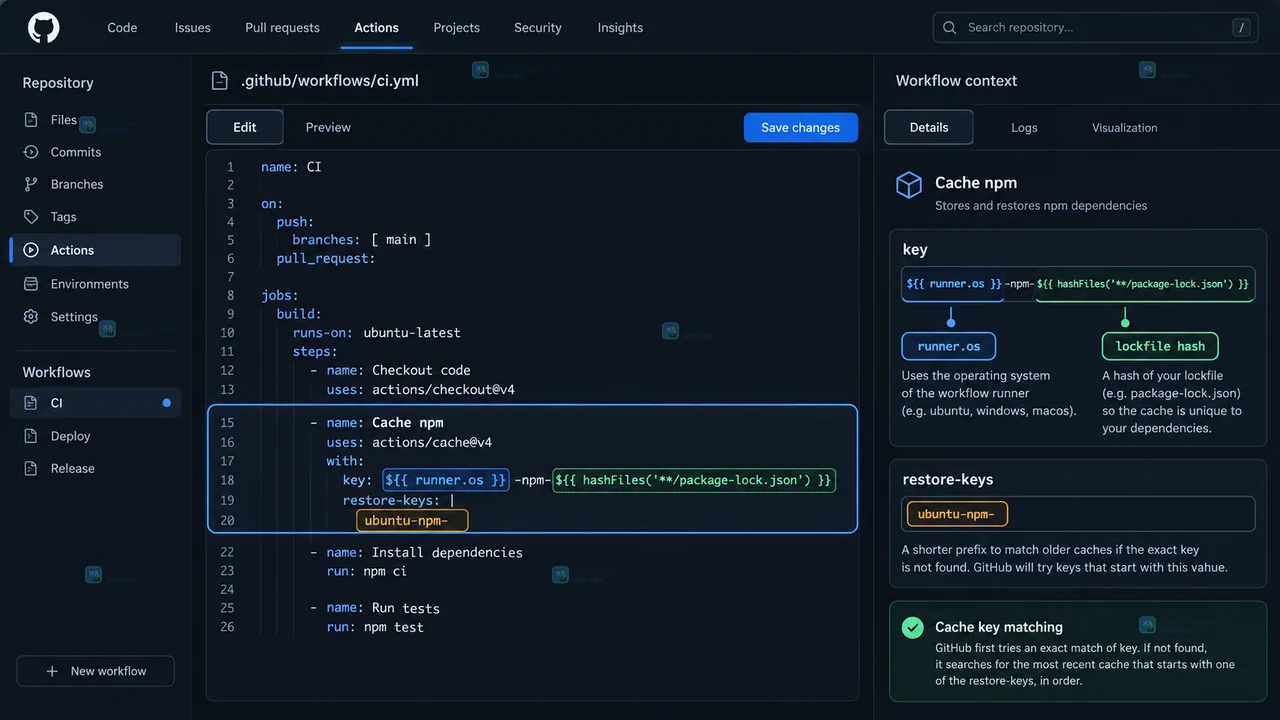
Task: Click the Files icon in Repository sidebar
Action: pos(31,120)
